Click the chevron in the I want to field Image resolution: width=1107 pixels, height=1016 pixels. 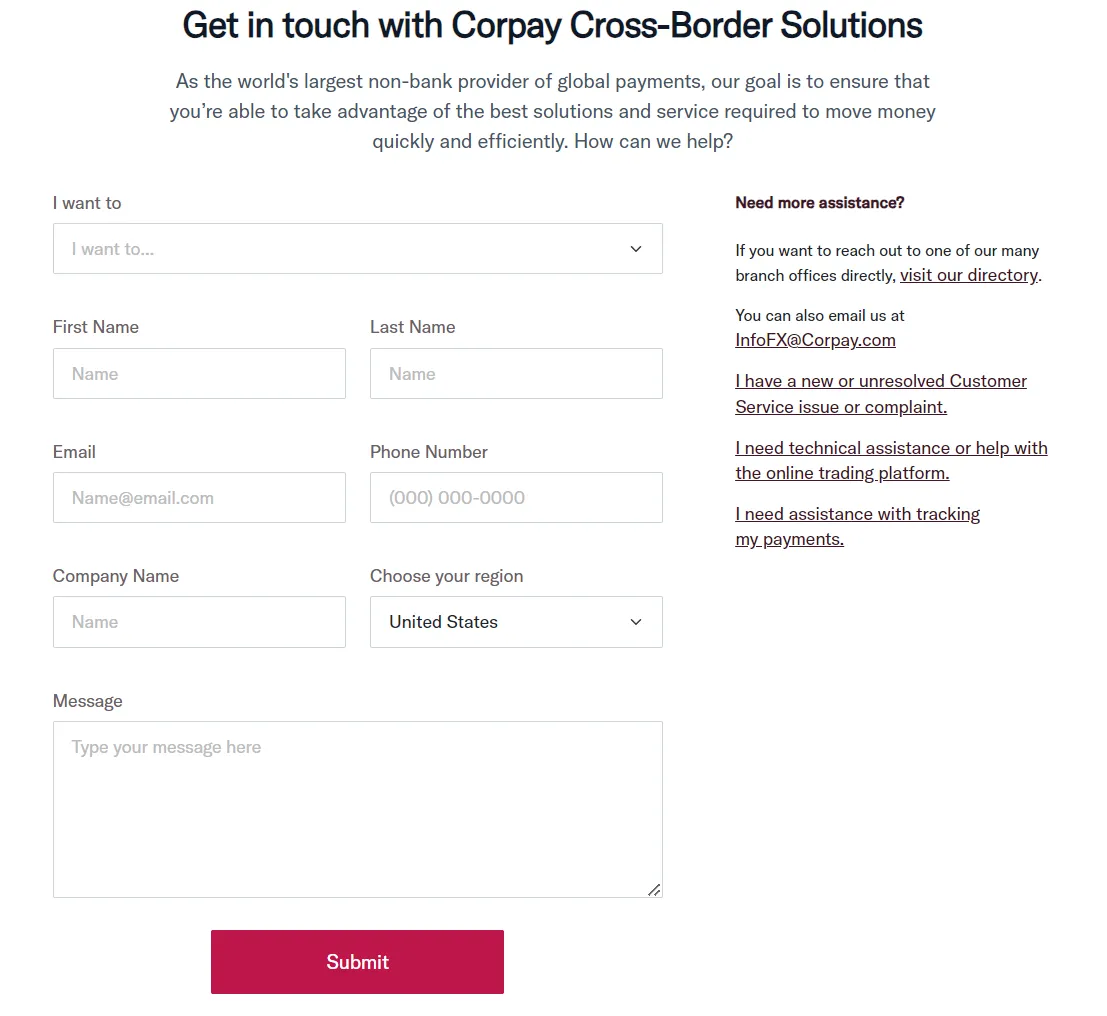(x=635, y=249)
